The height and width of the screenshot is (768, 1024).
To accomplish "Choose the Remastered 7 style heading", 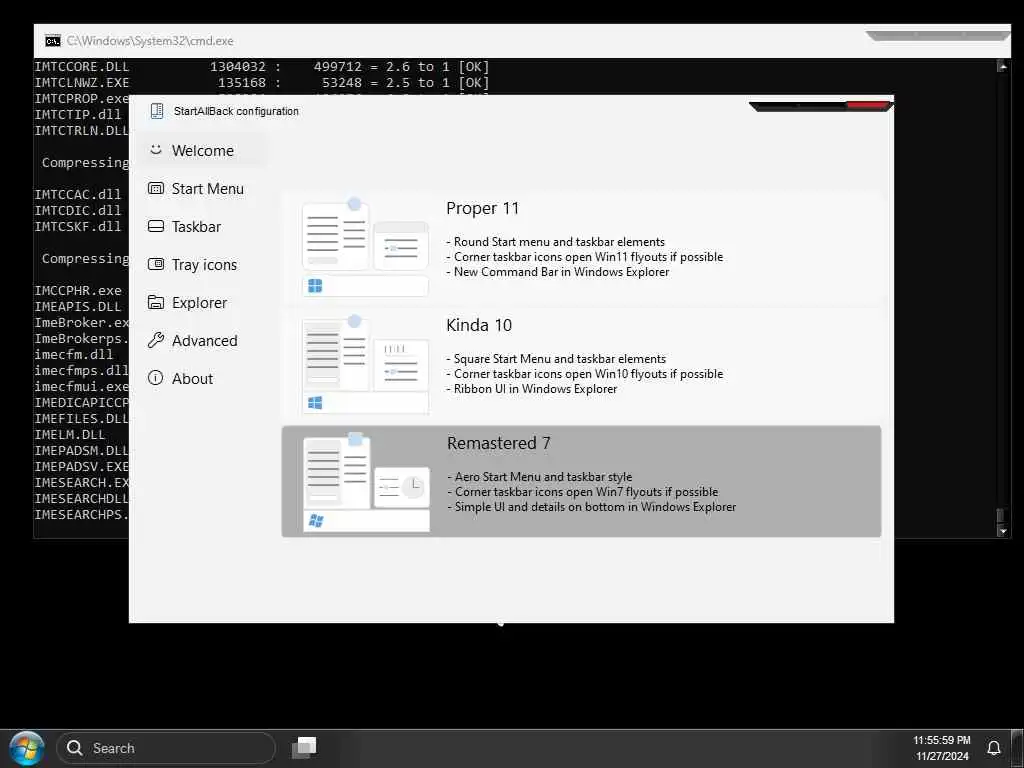I will pos(498,443).
